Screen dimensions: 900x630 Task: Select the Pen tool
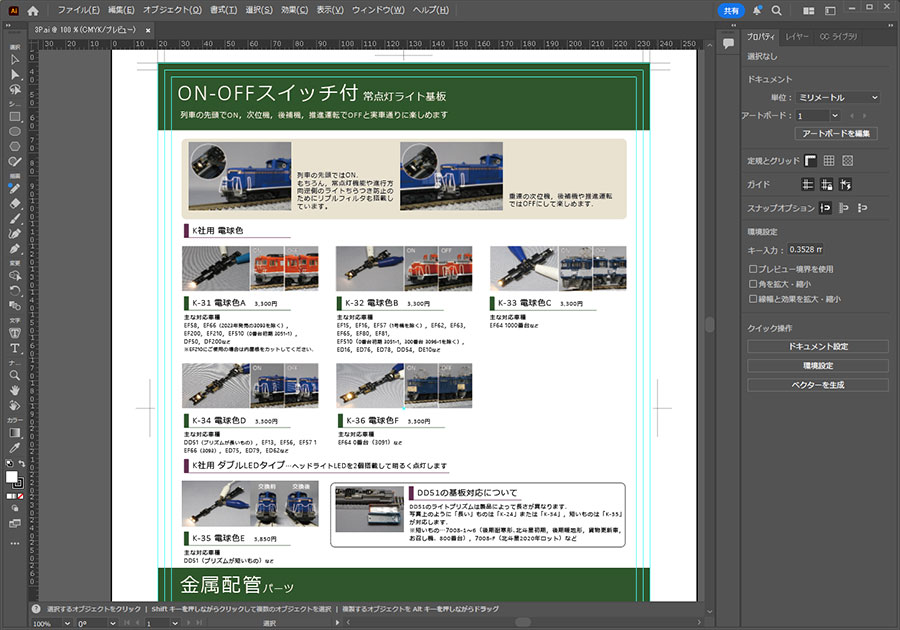click(x=15, y=248)
